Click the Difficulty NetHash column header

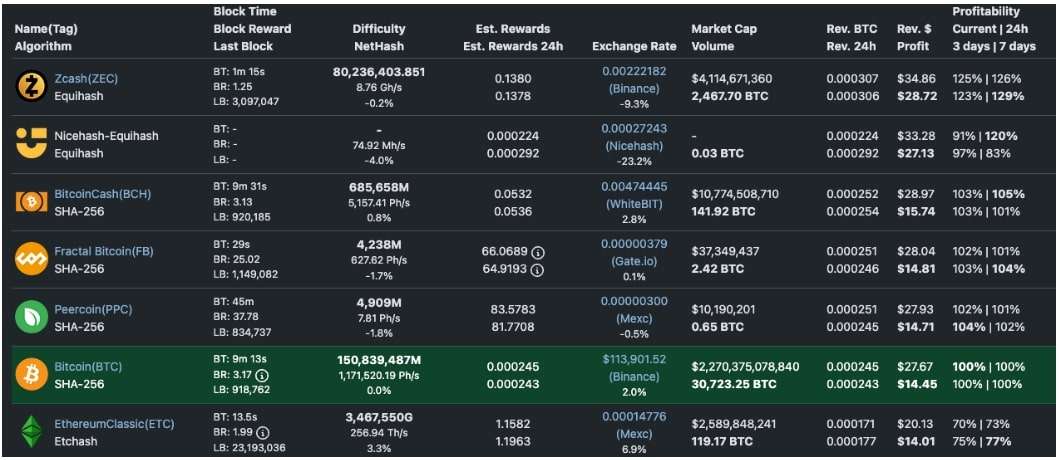click(379, 37)
